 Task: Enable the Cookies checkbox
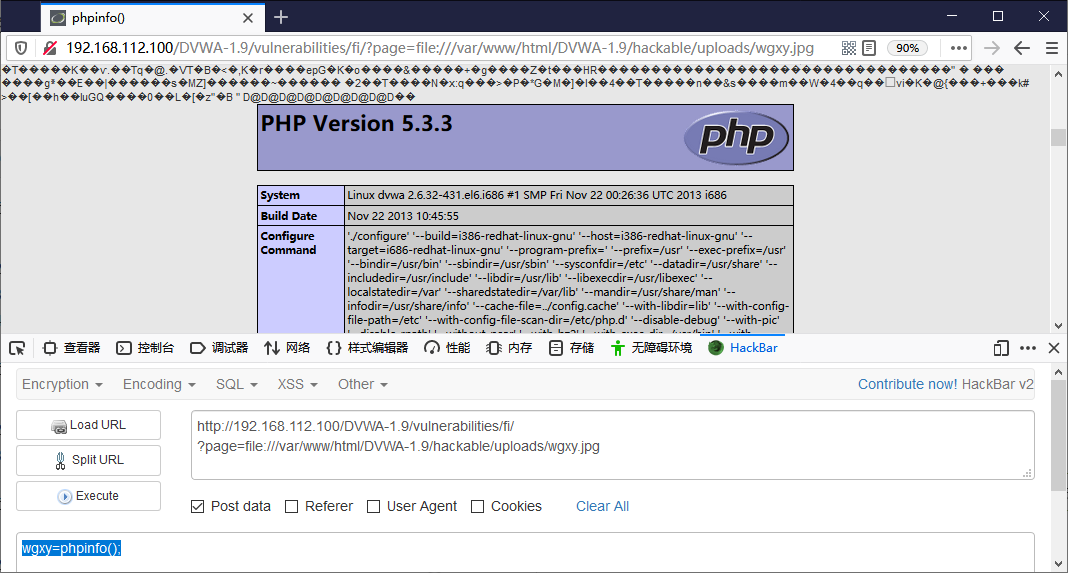[x=477, y=506]
